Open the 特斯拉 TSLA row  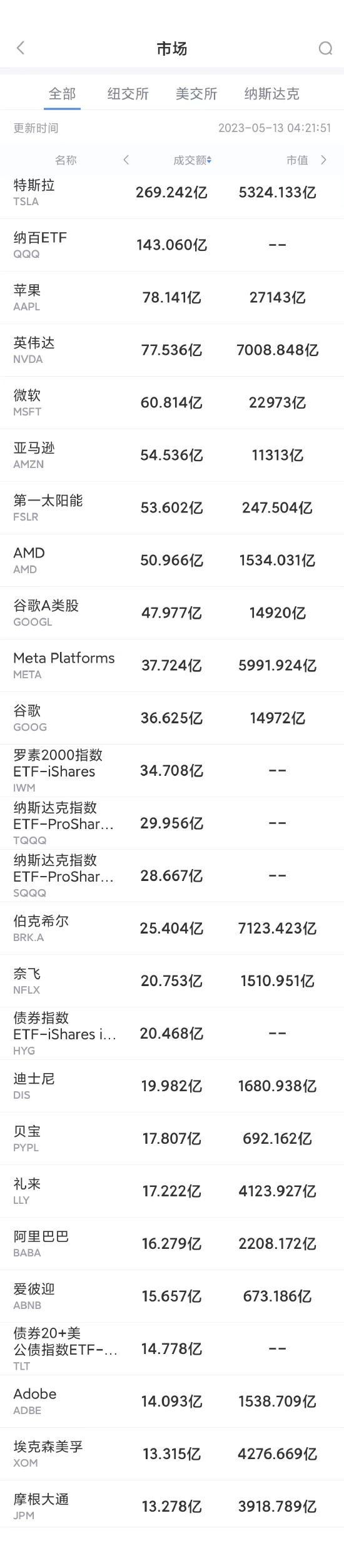pos(172,193)
